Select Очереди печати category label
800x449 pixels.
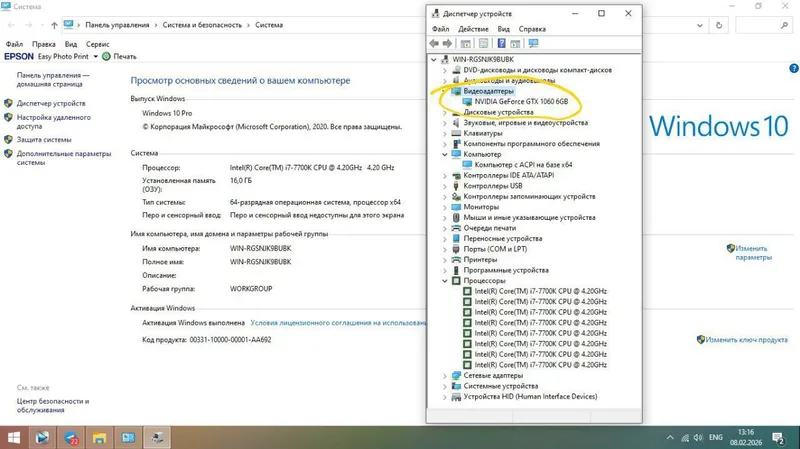(x=490, y=228)
